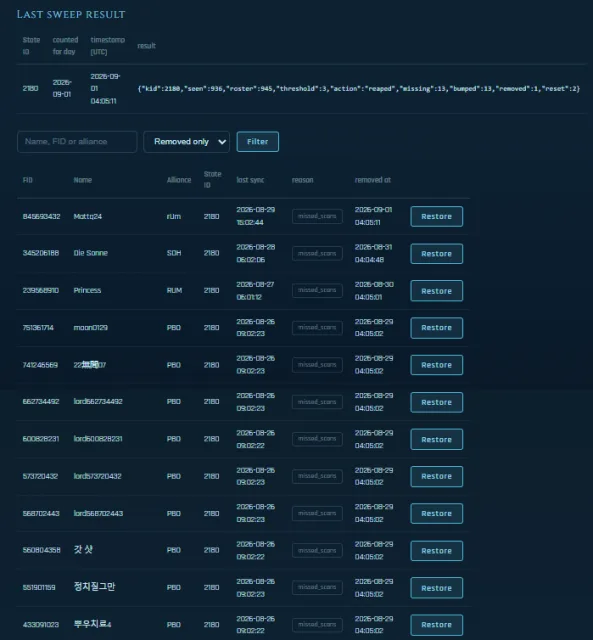Click the counted for day column header
The image size is (593, 640).
[65, 46]
